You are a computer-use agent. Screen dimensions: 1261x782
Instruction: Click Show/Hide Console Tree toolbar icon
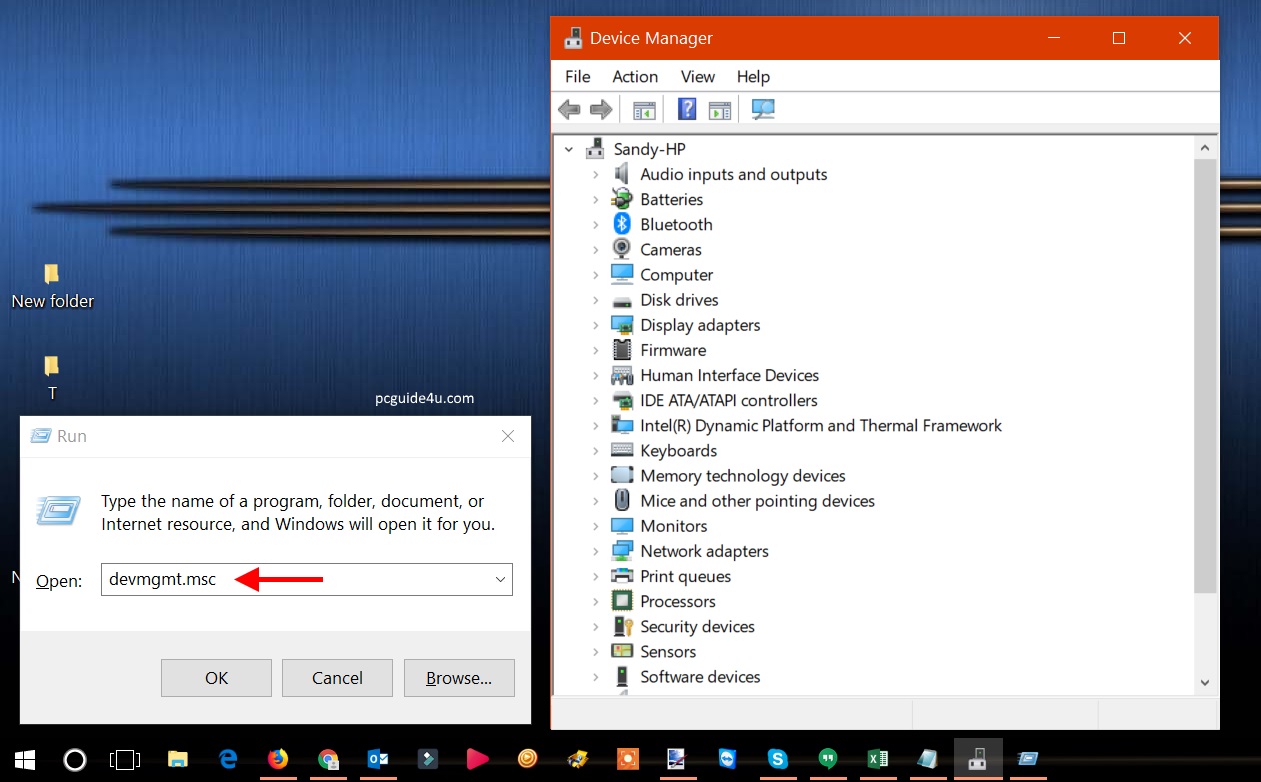pyautogui.click(x=644, y=110)
